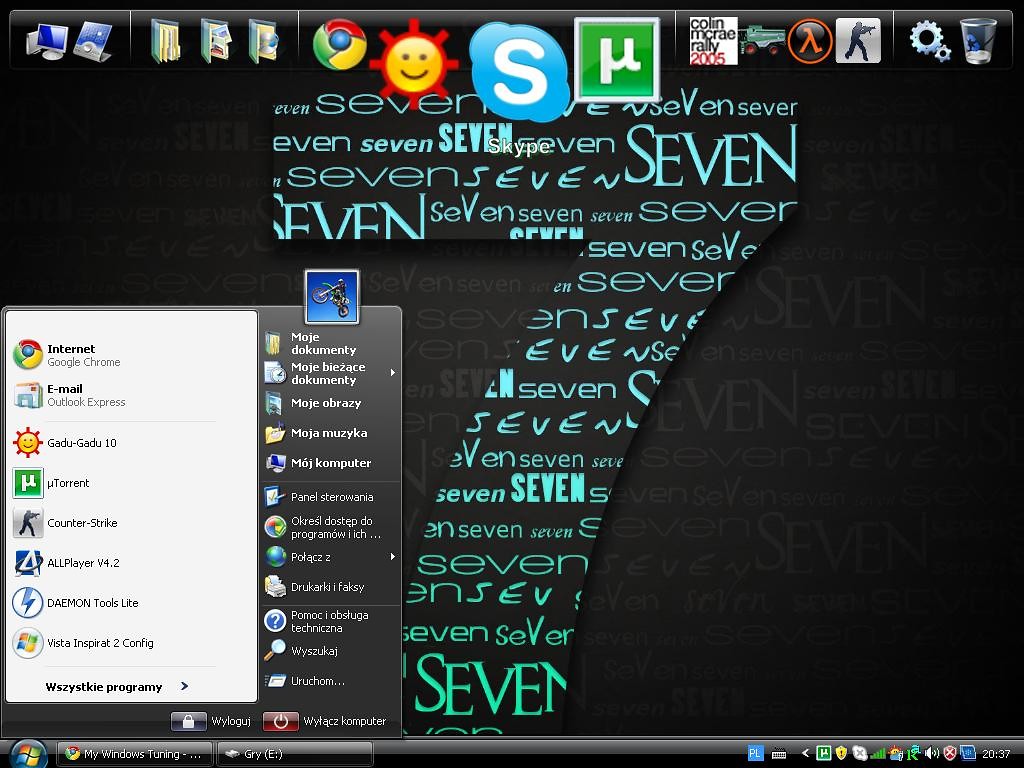
Task: Open Moje dokumenty in the Start menu
Action: (330, 343)
